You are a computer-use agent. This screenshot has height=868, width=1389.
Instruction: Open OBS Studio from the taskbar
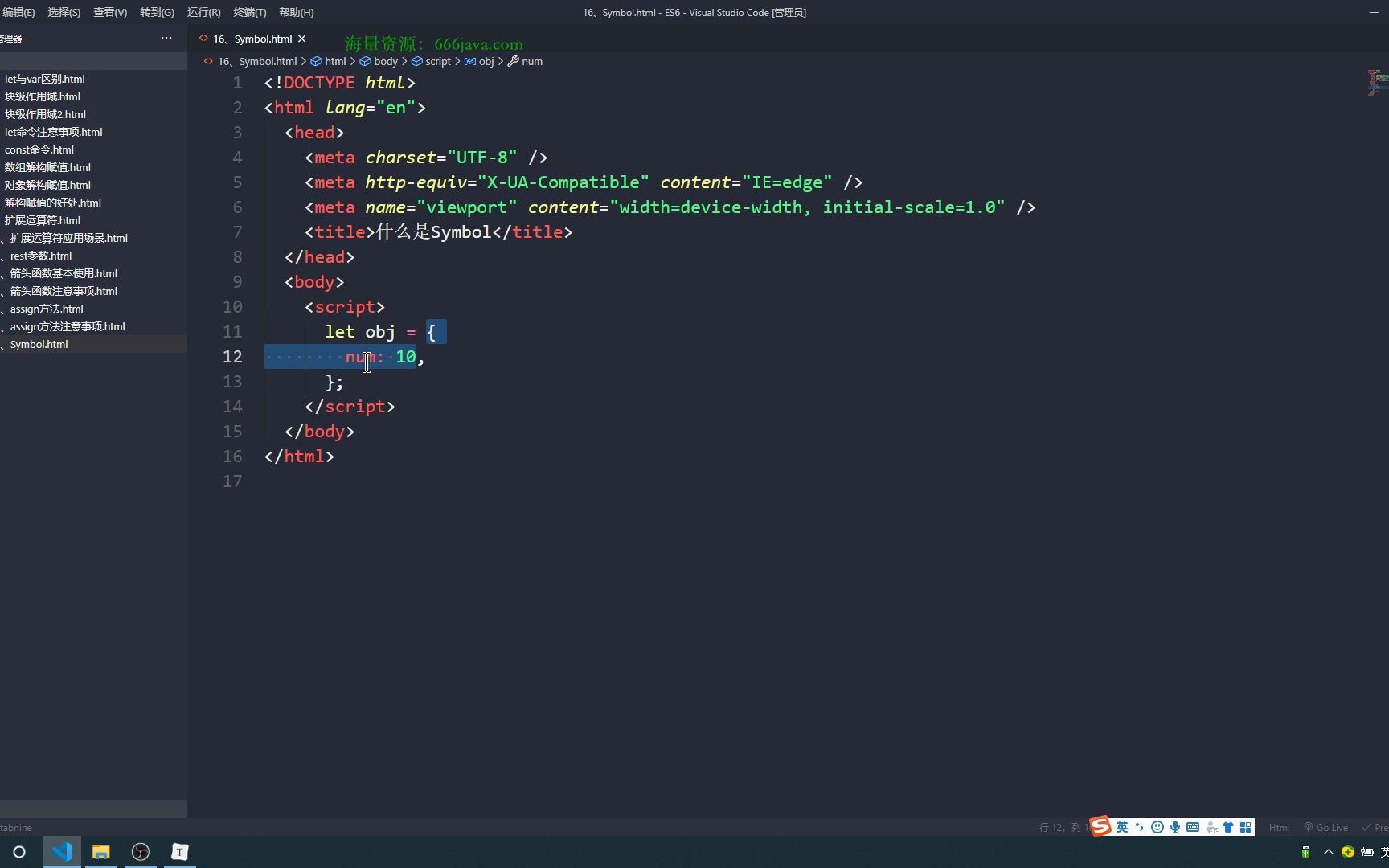tap(141, 852)
